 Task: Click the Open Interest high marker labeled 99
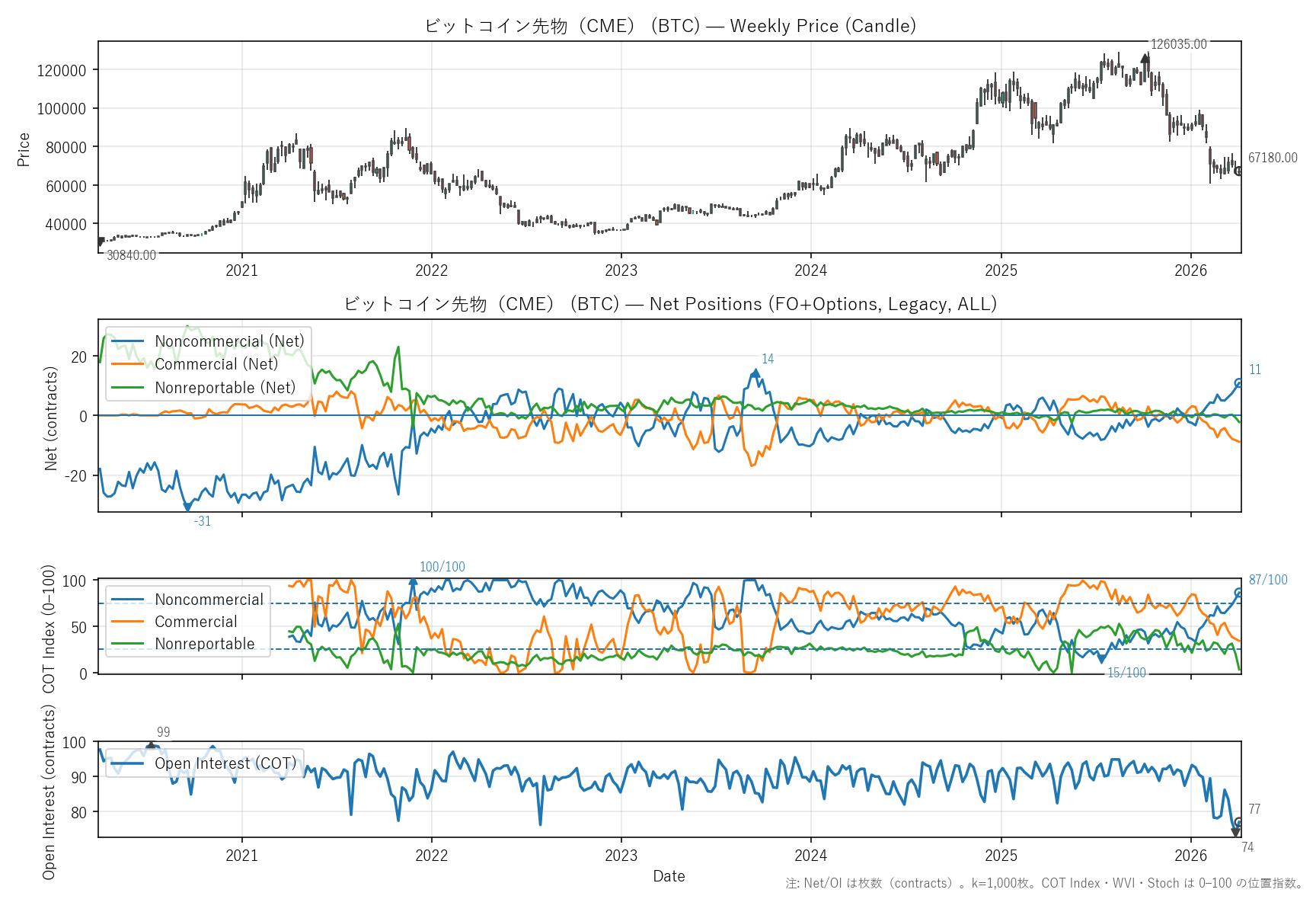(150, 744)
